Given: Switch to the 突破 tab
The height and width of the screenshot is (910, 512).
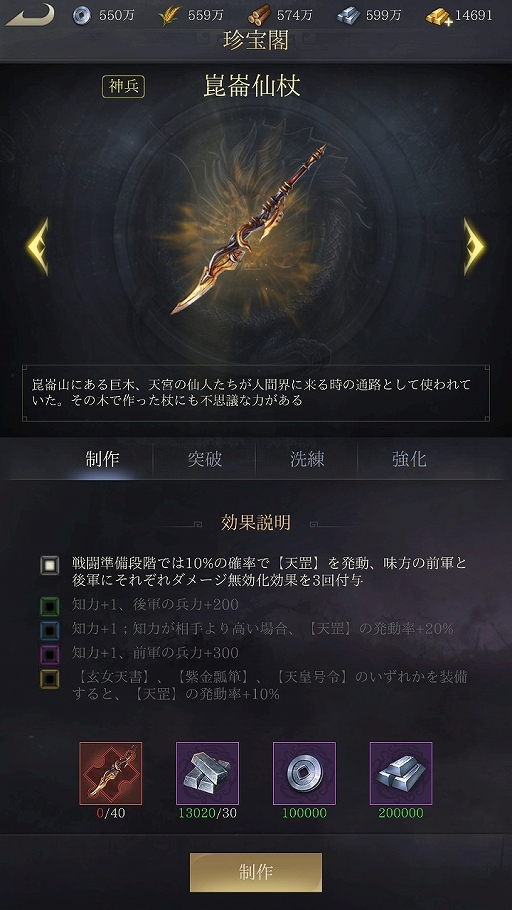Looking at the screenshot, I should (x=204, y=459).
